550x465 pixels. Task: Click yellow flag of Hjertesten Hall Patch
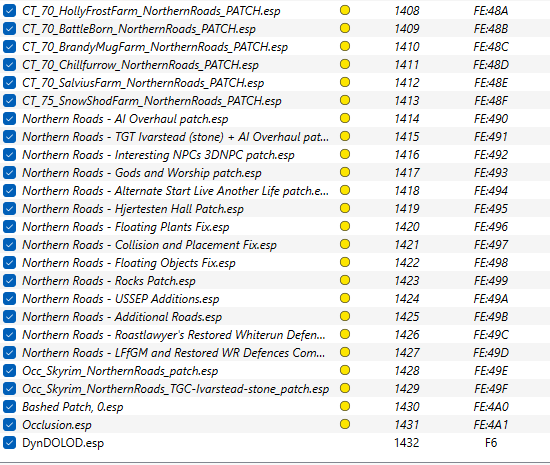click(345, 208)
